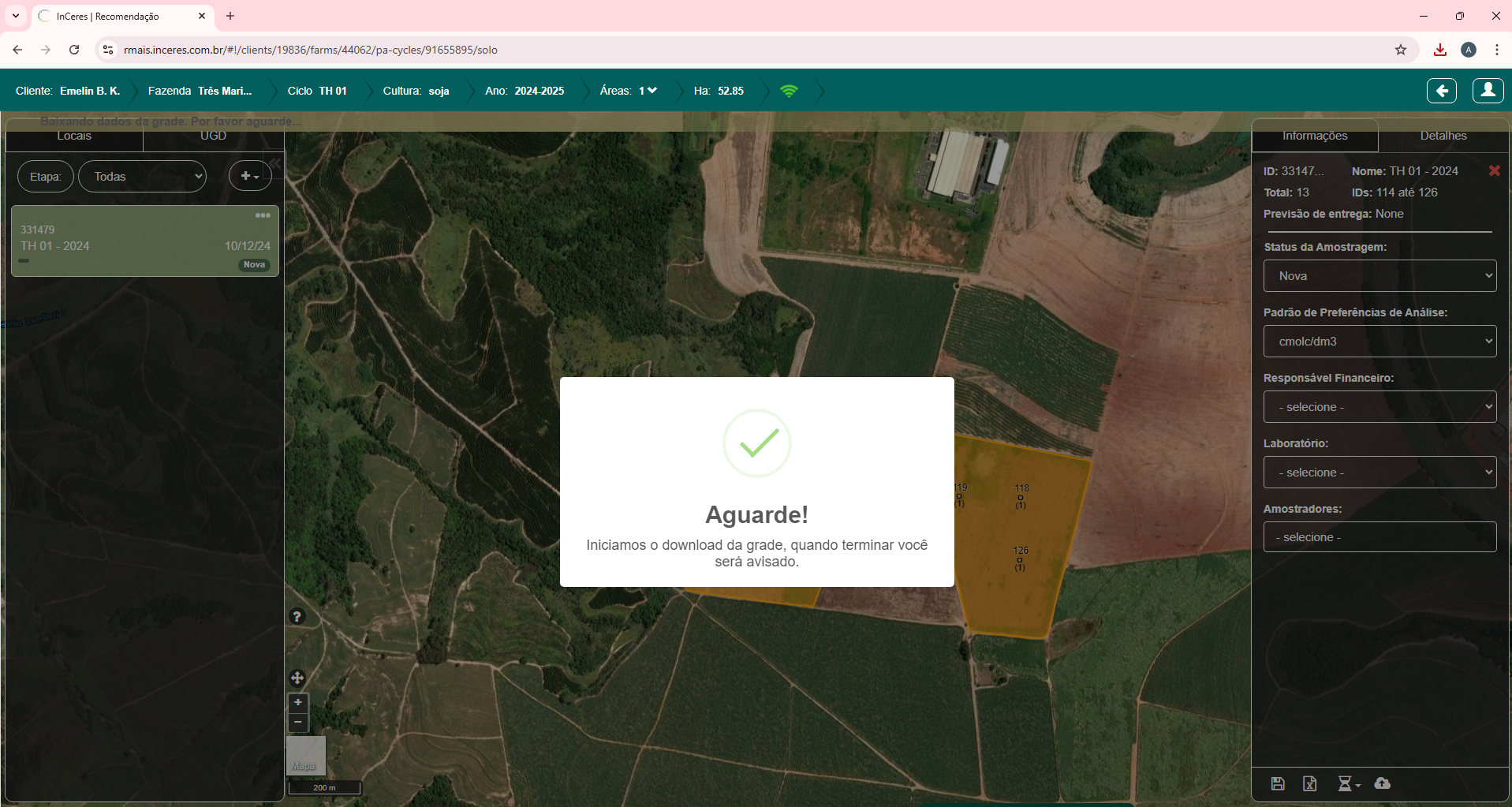The width and height of the screenshot is (1512, 807).
Task: Click Cliente Emelin B. K. breadcrumb
Action: pos(68,91)
